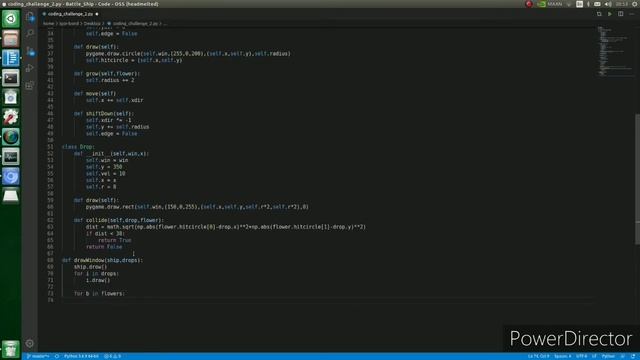Screen dimensions: 640x360
Task: Click the open changes icon in editor toolbar
Action: pos(599,14)
